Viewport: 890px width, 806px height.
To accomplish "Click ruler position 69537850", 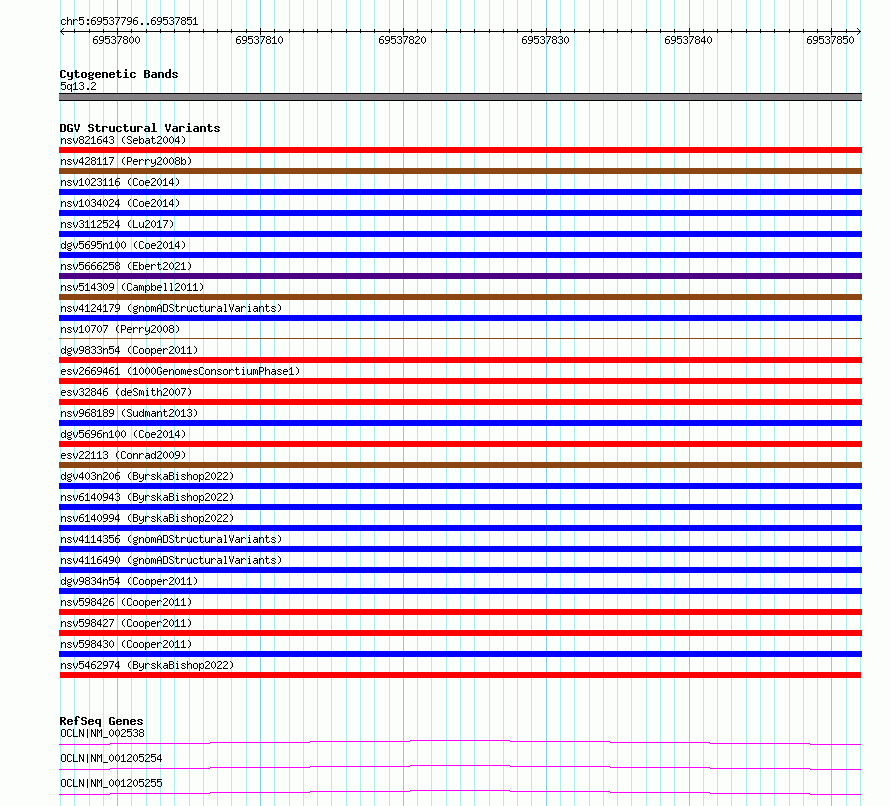I will [x=830, y=40].
